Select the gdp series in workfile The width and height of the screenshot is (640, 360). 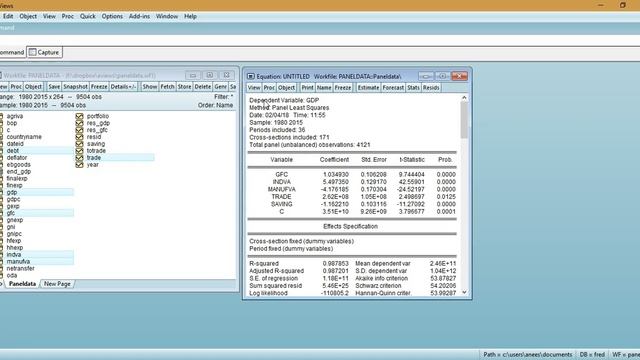click(x=12, y=192)
